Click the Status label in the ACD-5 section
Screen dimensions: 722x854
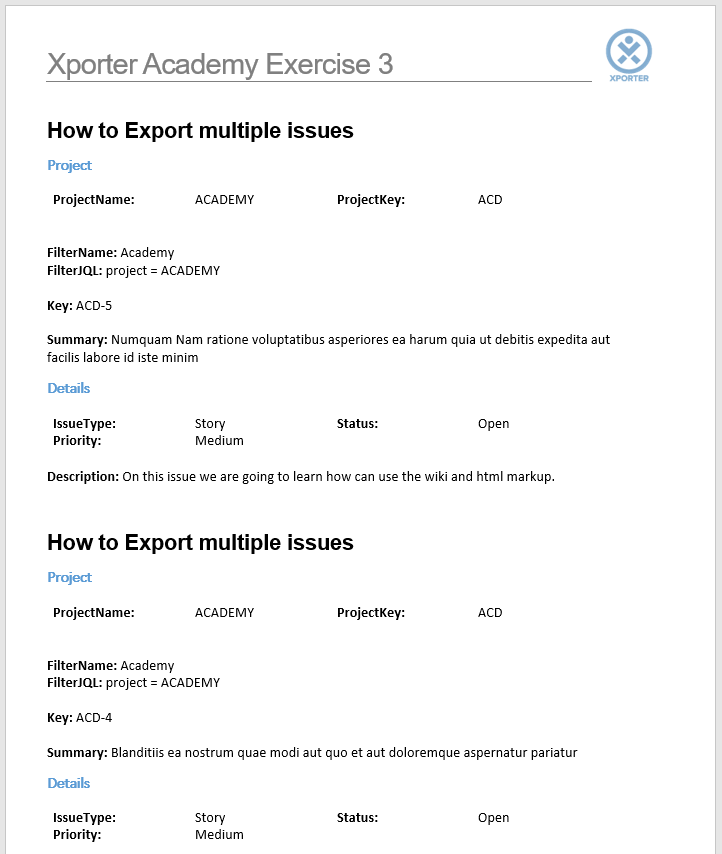[x=357, y=424]
